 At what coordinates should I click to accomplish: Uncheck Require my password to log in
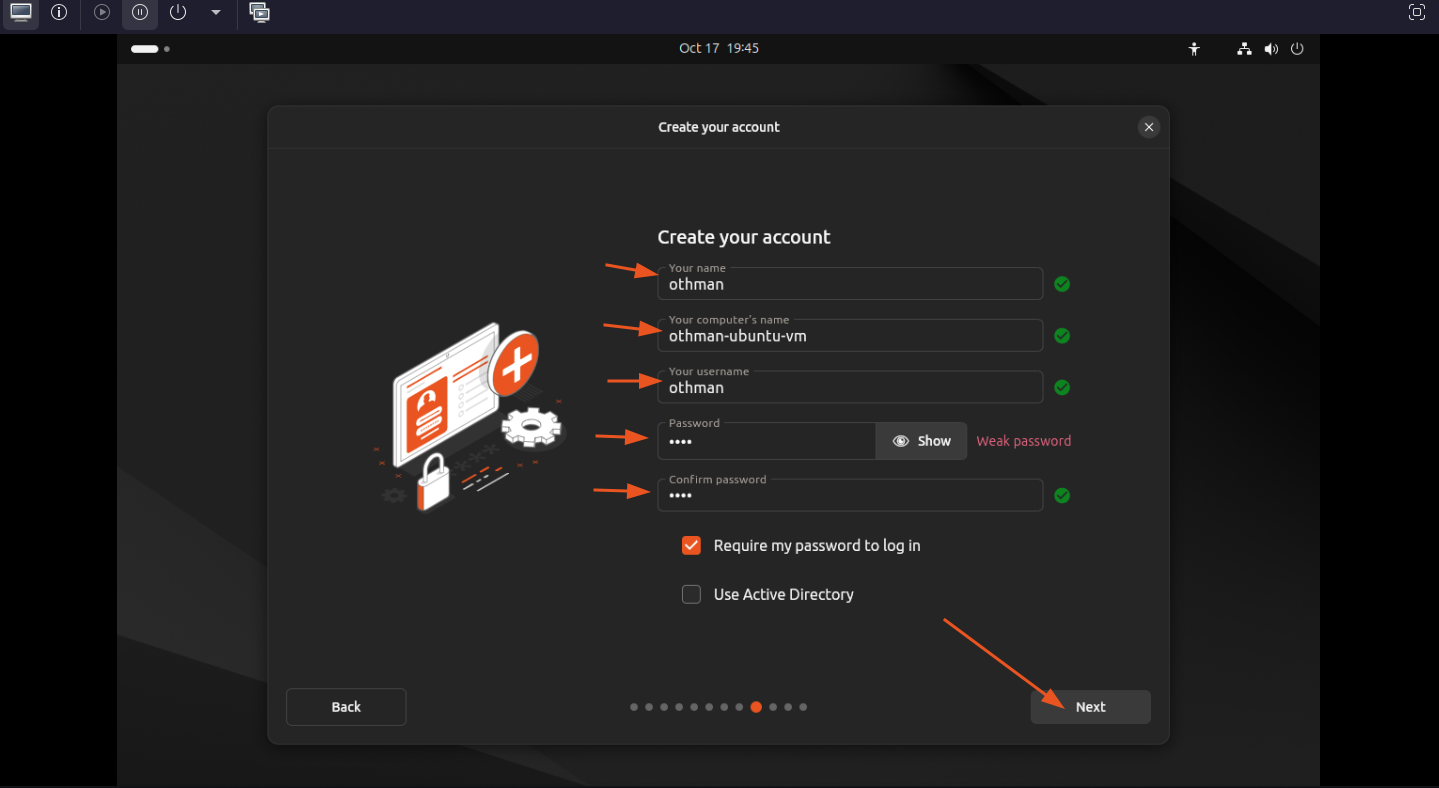point(691,546)
